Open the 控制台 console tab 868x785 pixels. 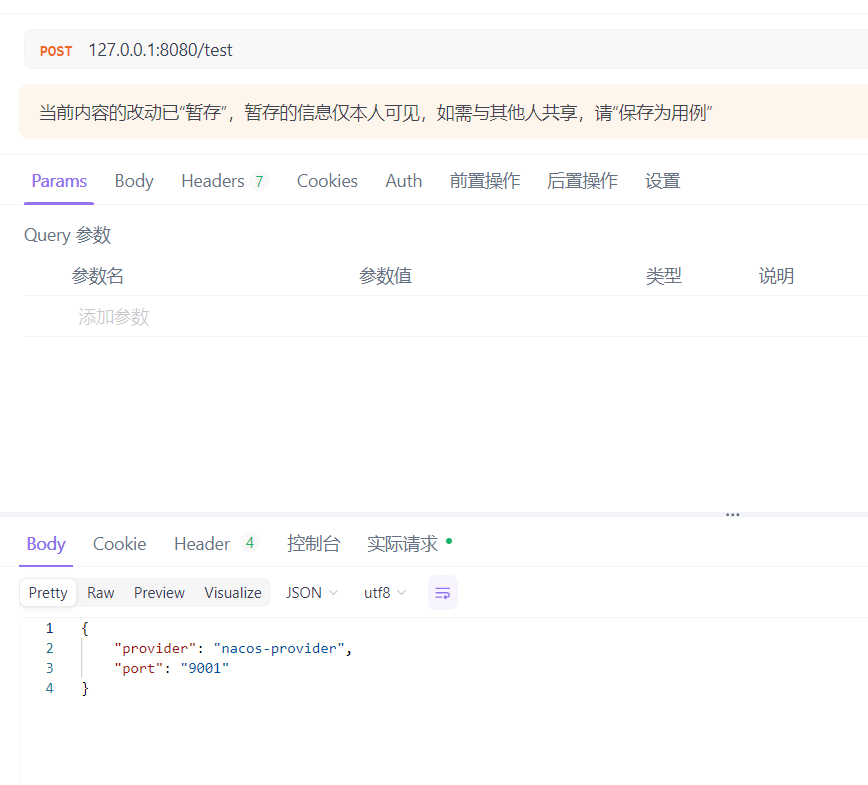point(313,544)
